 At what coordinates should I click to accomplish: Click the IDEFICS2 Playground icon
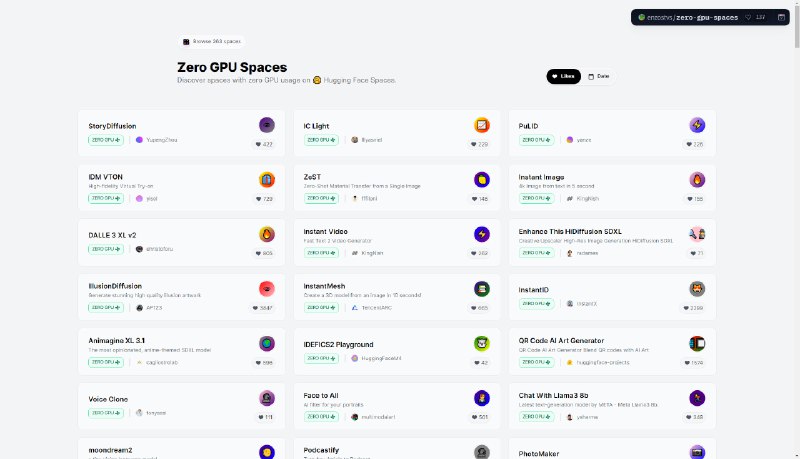[482, 343]
